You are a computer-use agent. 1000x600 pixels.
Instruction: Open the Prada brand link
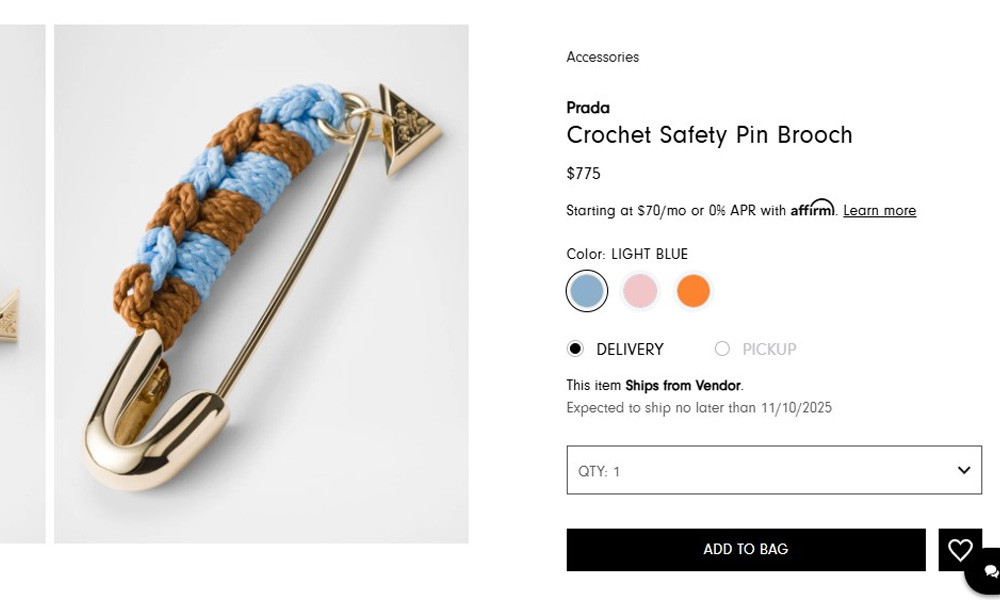[588, 108]
